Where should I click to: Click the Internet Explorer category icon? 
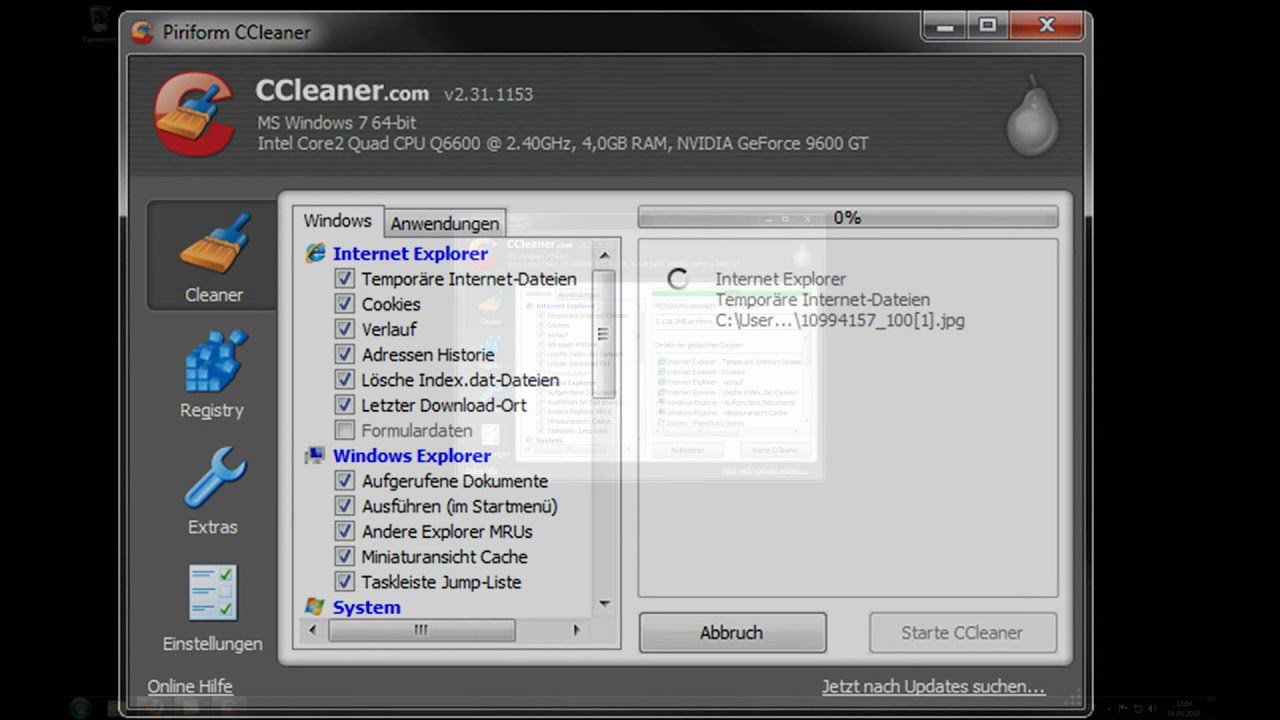[x=316, y=253]
